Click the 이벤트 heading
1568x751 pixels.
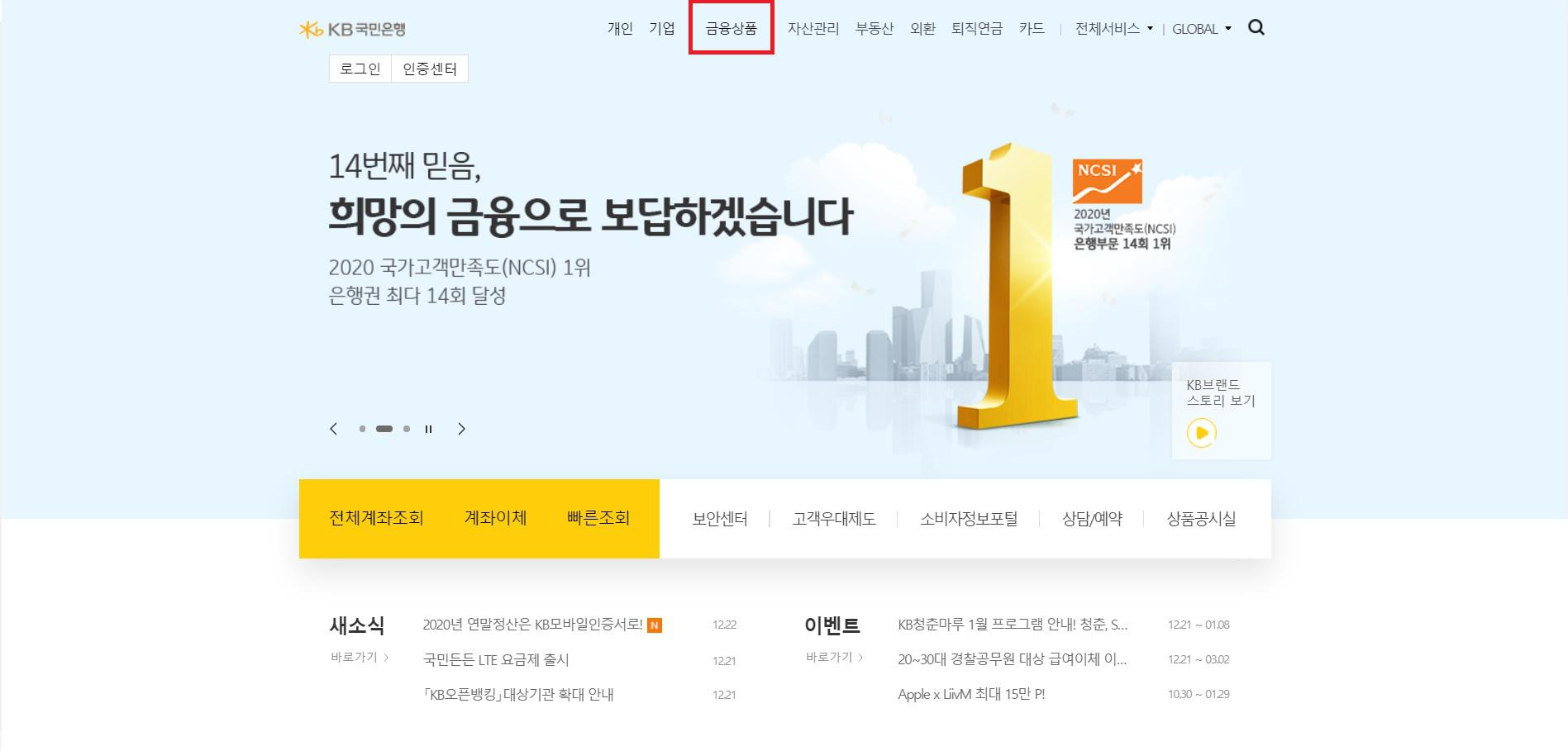tap(832, 625)
